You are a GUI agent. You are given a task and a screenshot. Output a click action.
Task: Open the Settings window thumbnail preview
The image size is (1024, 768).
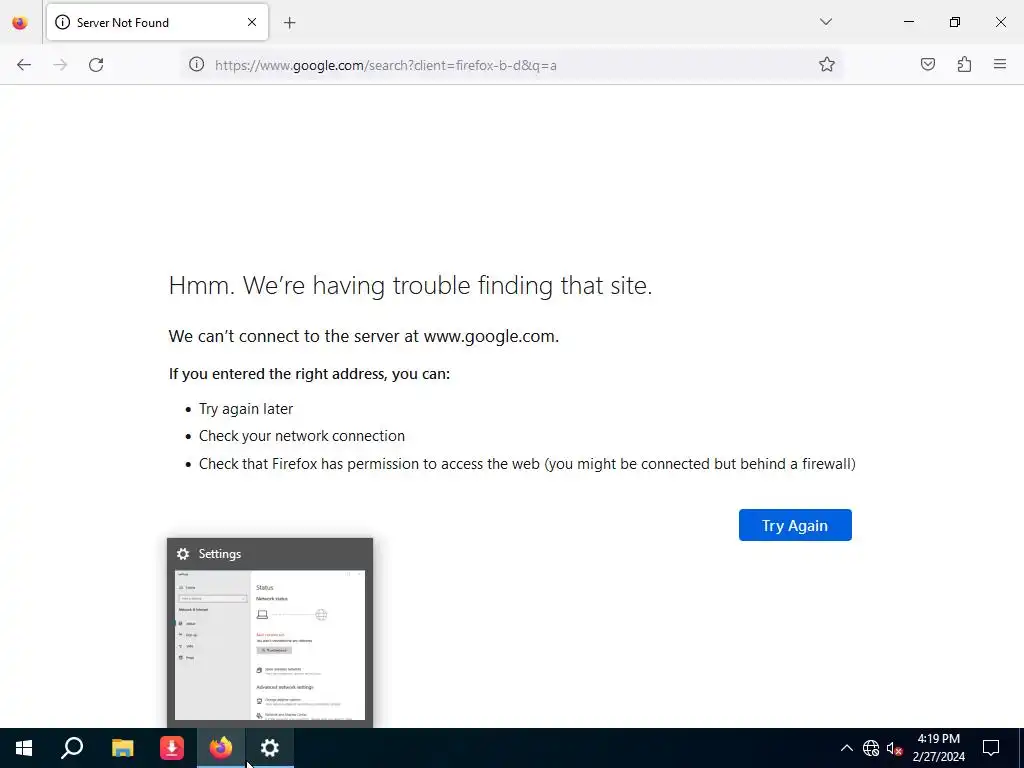coord(270,645)
